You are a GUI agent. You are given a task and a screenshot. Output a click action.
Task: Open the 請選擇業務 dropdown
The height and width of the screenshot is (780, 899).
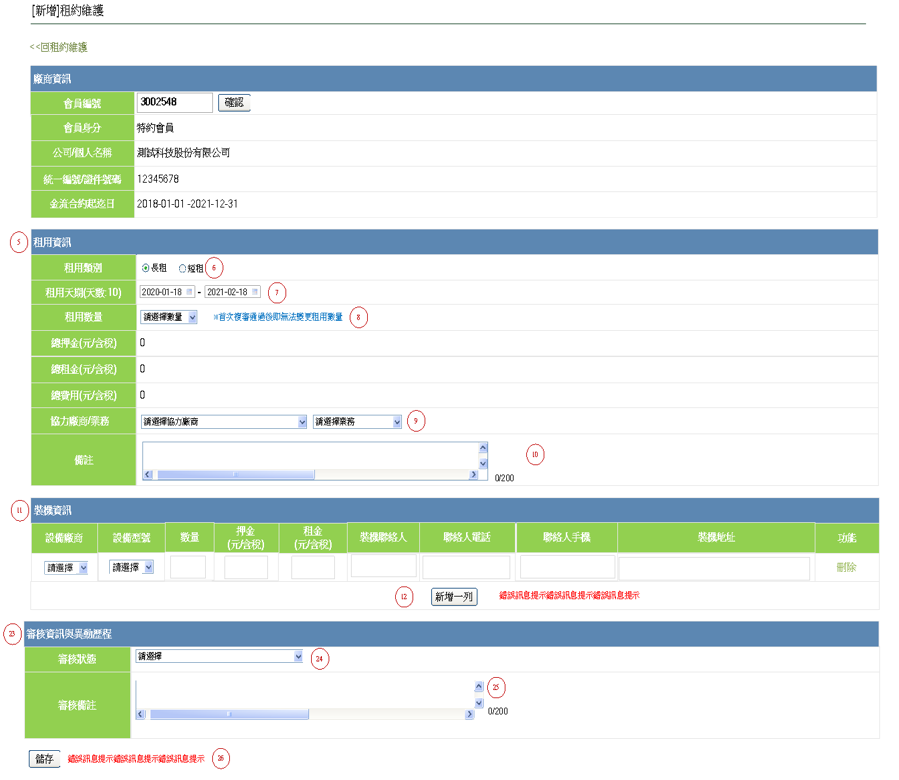pos(357,422)
